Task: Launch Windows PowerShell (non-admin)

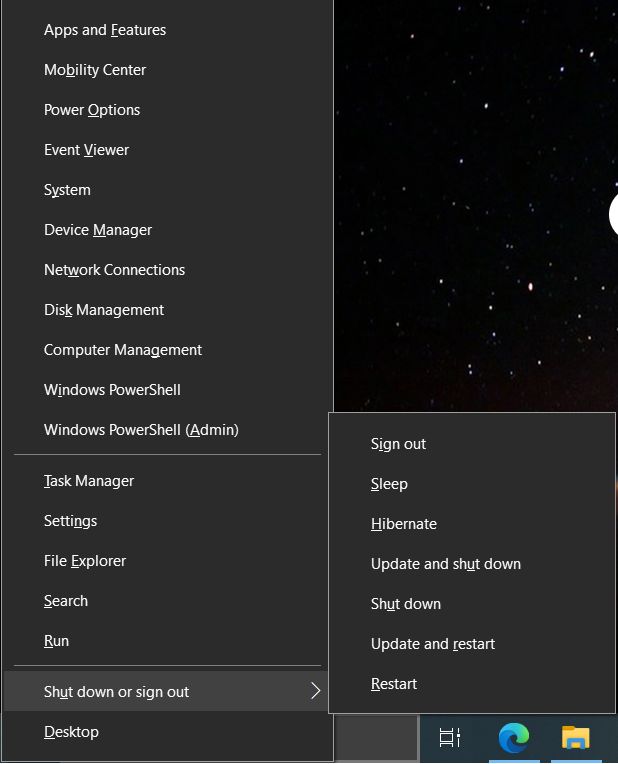Action: point(167,390)
